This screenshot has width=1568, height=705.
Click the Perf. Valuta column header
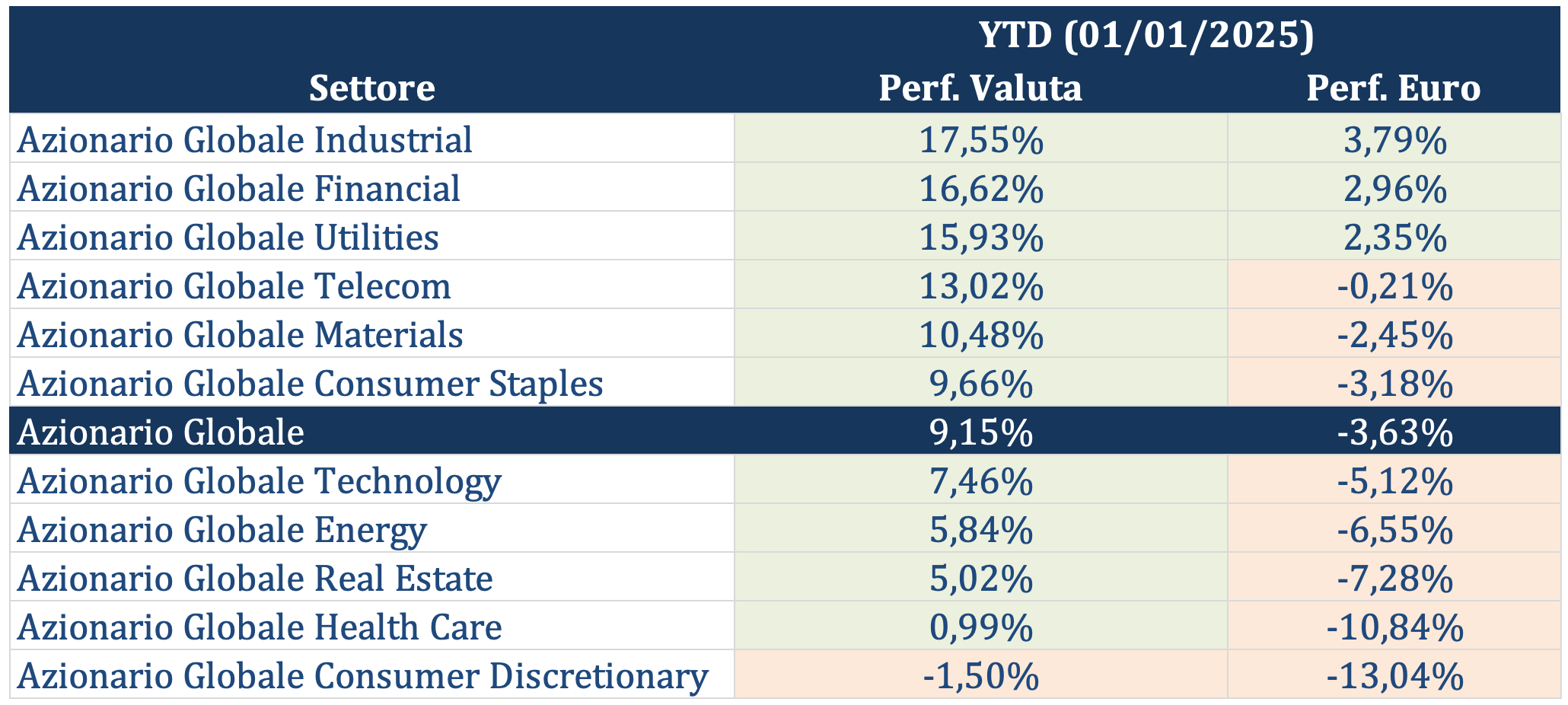tap(980, 88)
